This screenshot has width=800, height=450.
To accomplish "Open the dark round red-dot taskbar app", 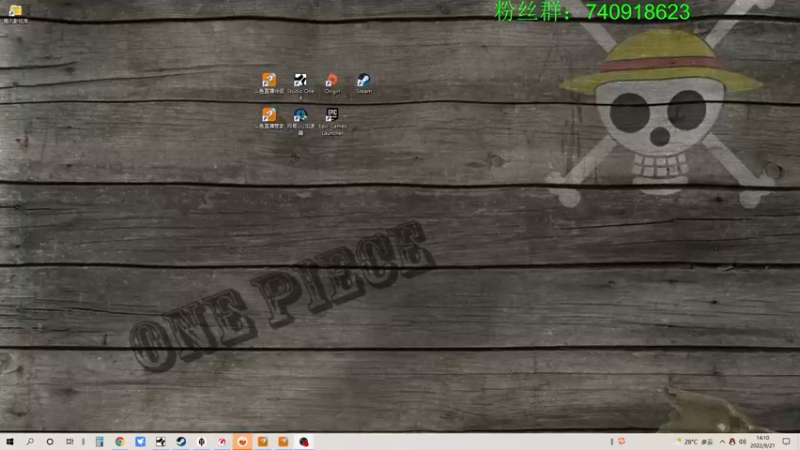I will 304,441.
